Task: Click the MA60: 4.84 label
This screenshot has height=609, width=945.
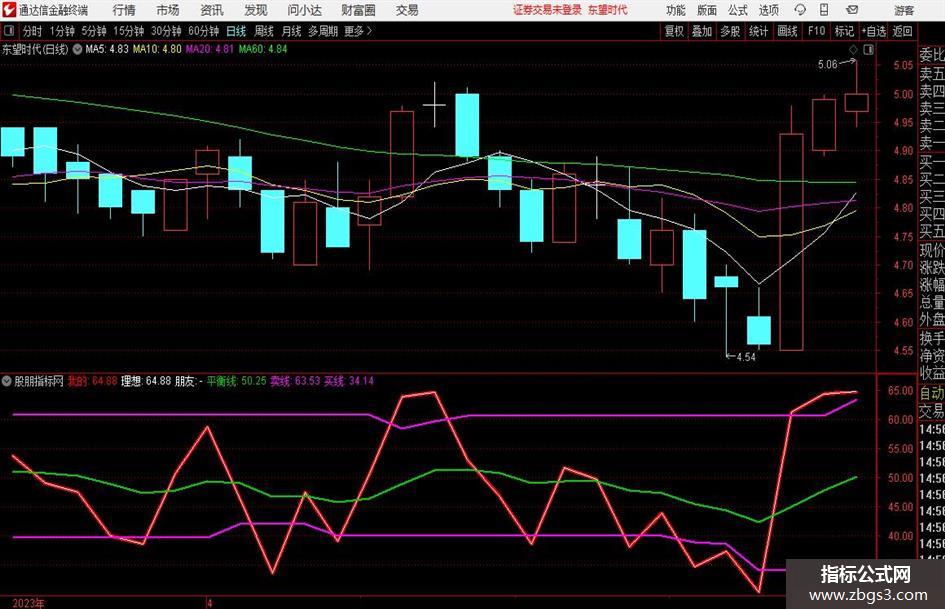Action: click(x=263, y=49)
